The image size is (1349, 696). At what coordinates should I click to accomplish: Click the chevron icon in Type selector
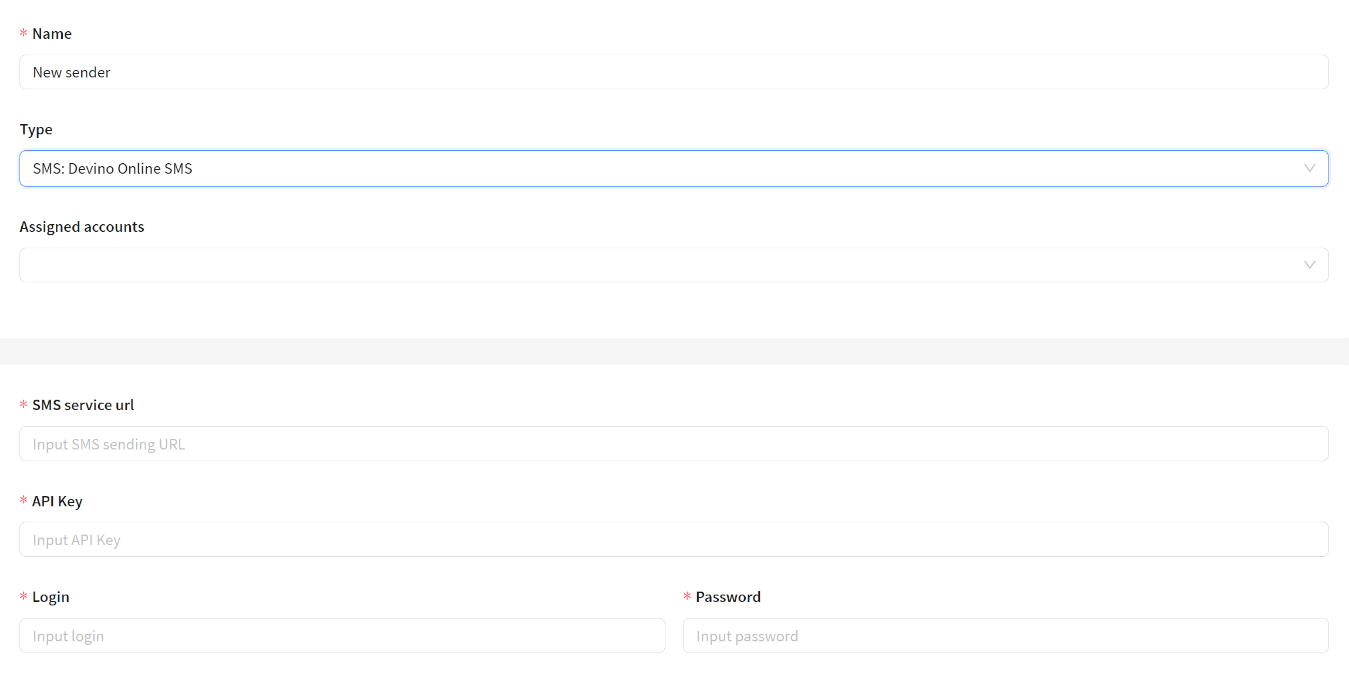pyautogui.click(x=1309, y=168)
